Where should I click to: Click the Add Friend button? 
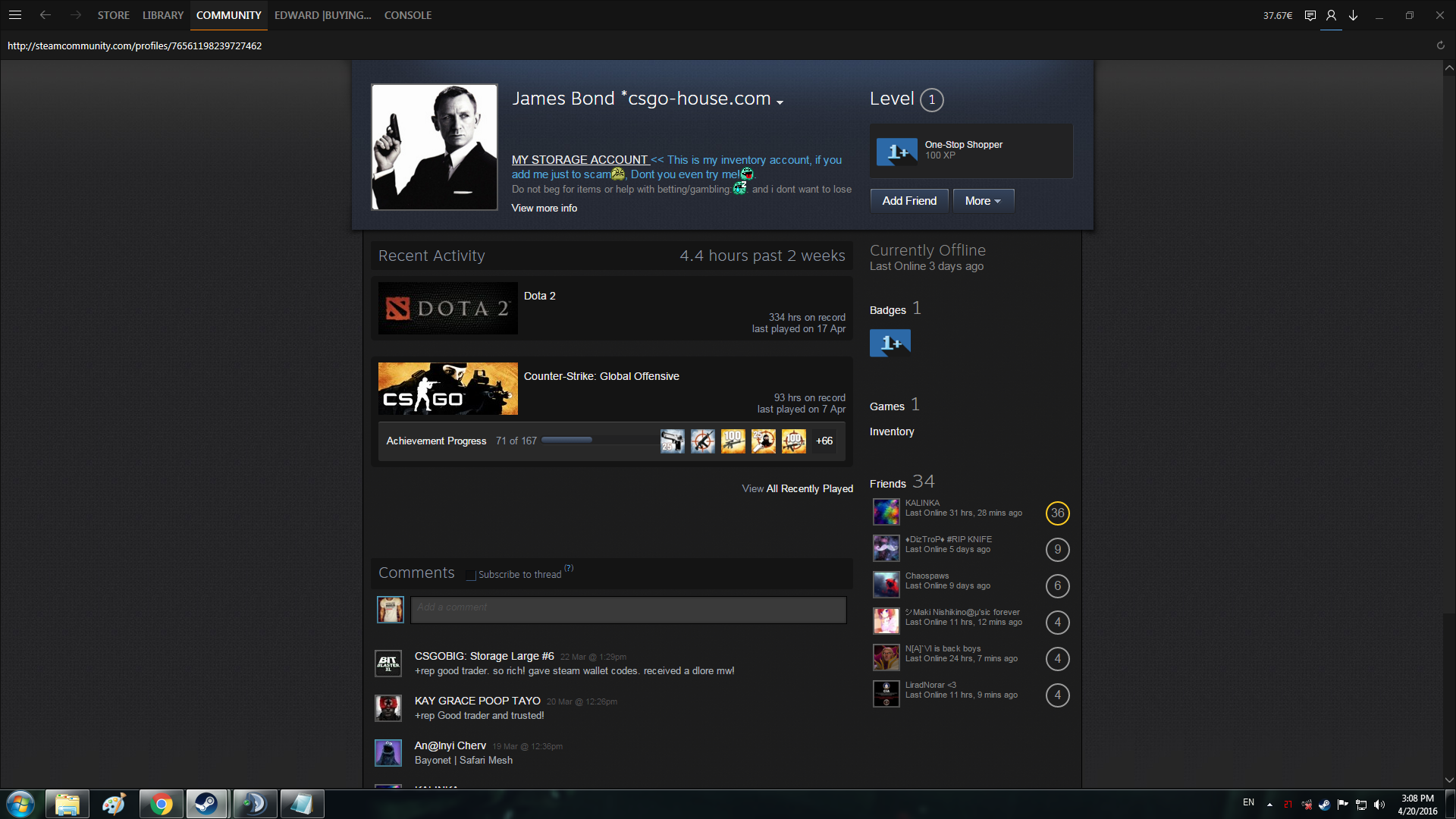[908, 201]
